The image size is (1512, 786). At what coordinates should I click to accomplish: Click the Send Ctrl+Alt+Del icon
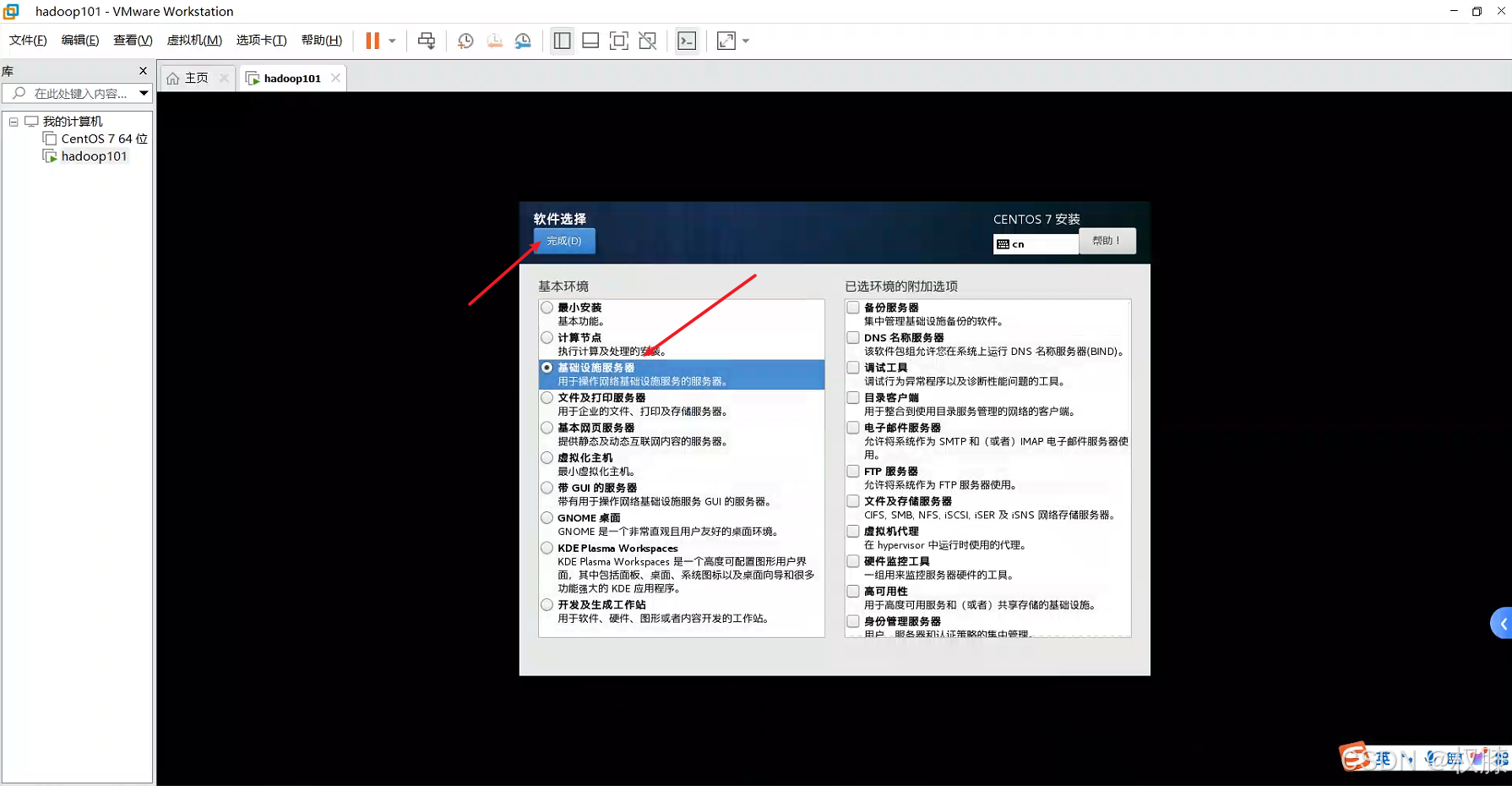pos(427,41)
